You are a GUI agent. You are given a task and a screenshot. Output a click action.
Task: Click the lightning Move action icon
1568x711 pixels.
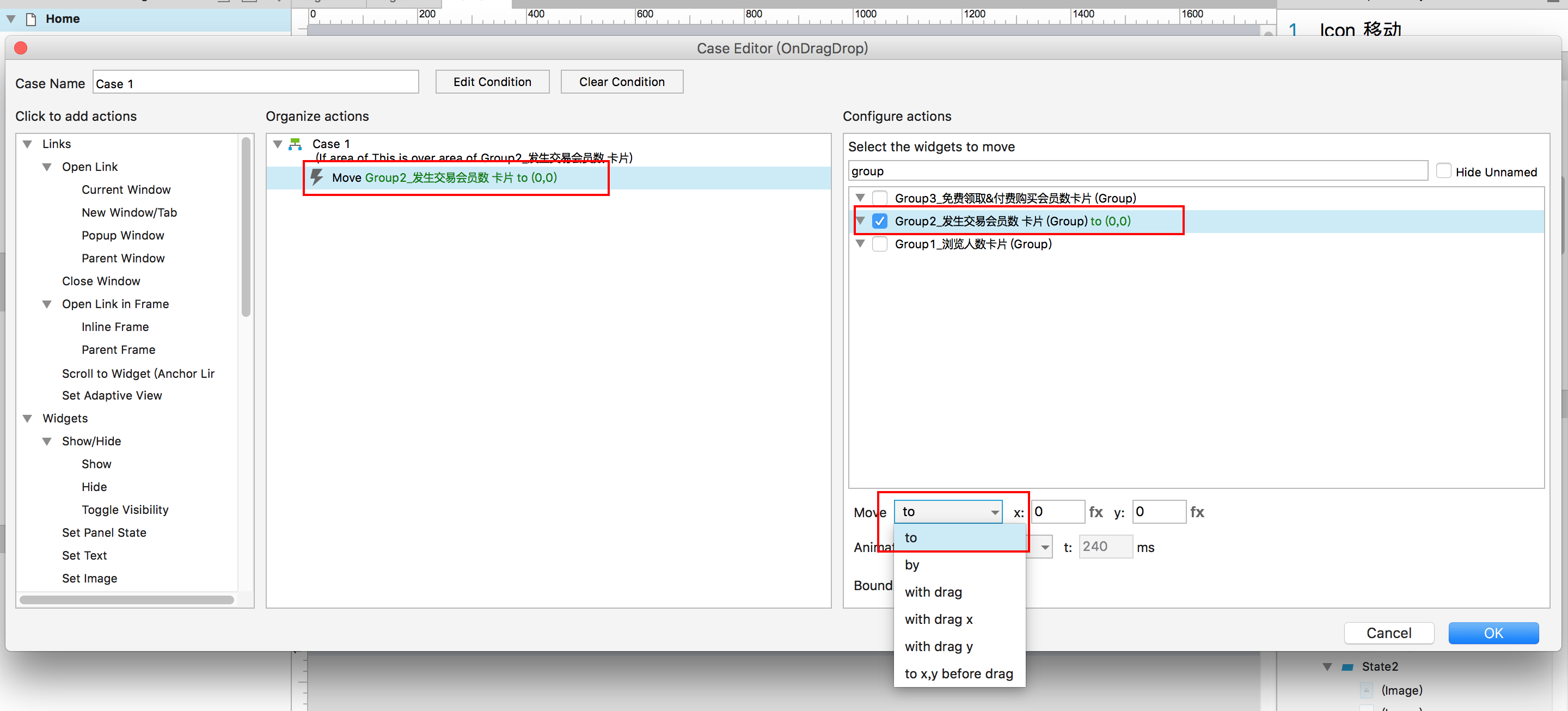(316, 177)
